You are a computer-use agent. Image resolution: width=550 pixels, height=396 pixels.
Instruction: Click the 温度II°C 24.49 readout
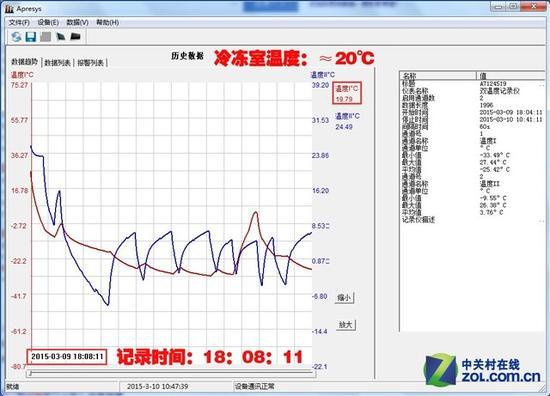(347, 121)
